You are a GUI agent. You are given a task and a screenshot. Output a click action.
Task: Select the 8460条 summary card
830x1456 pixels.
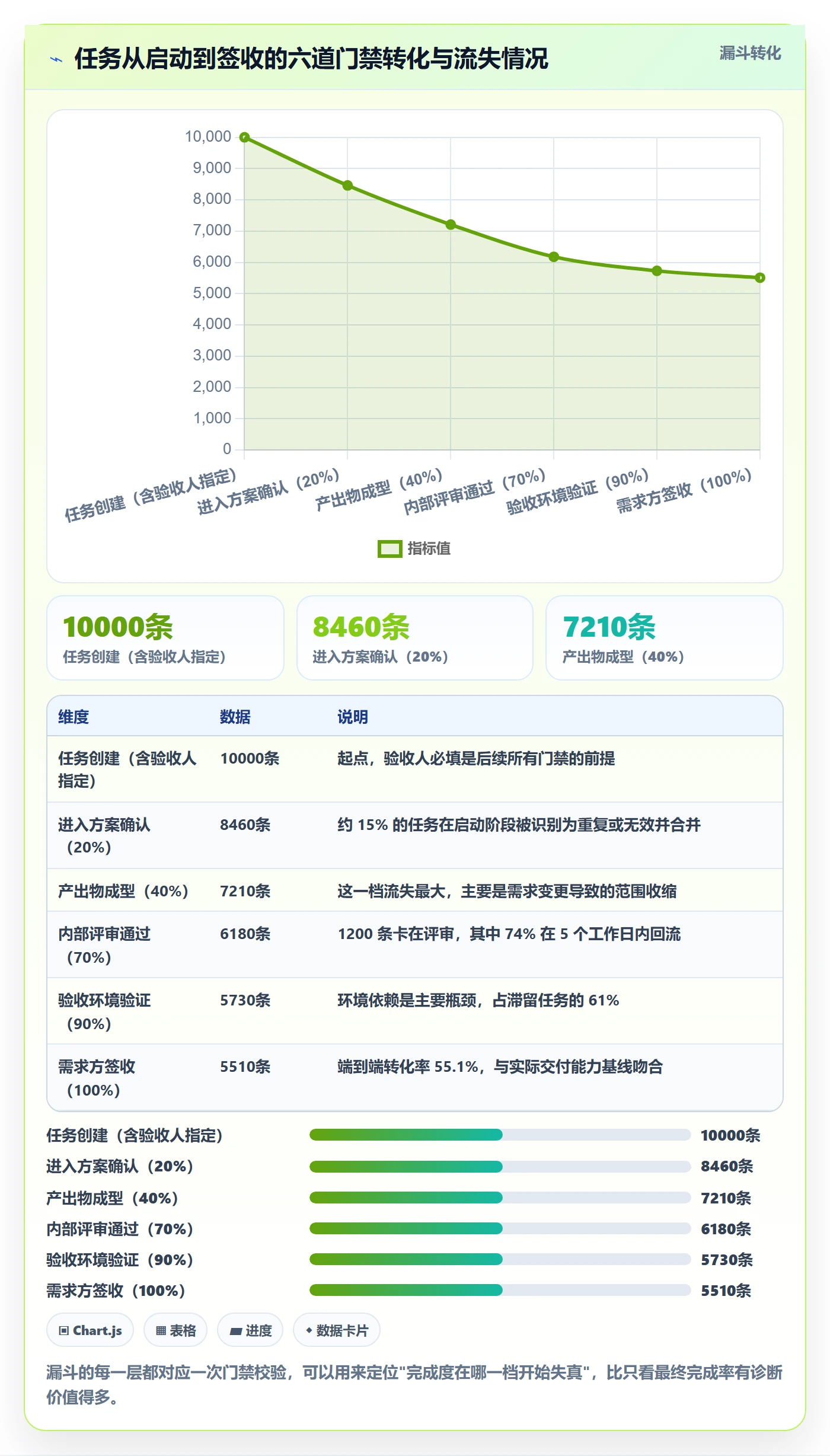tap(415, 638)
